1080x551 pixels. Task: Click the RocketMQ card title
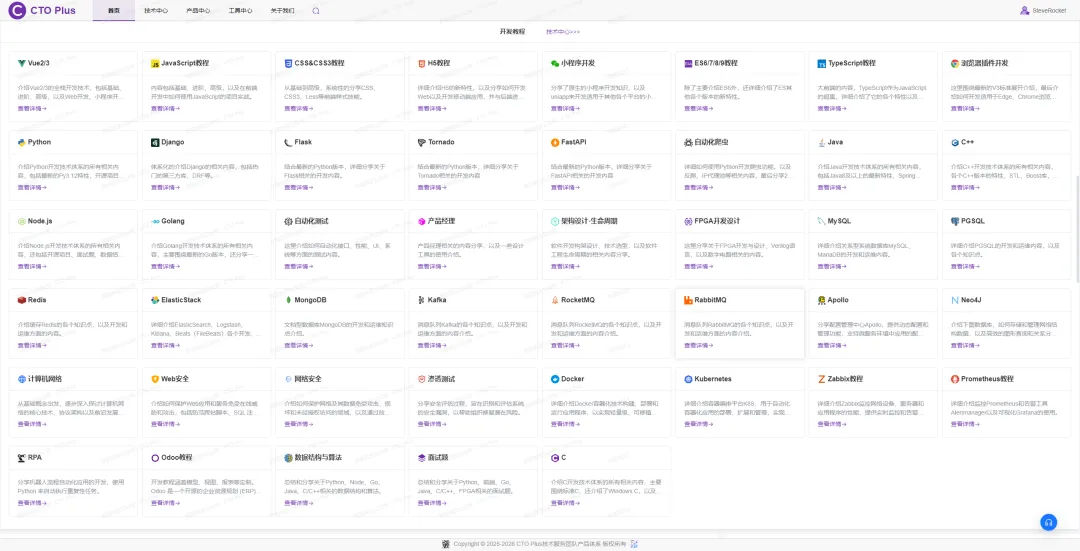click(x=577, y=300)
